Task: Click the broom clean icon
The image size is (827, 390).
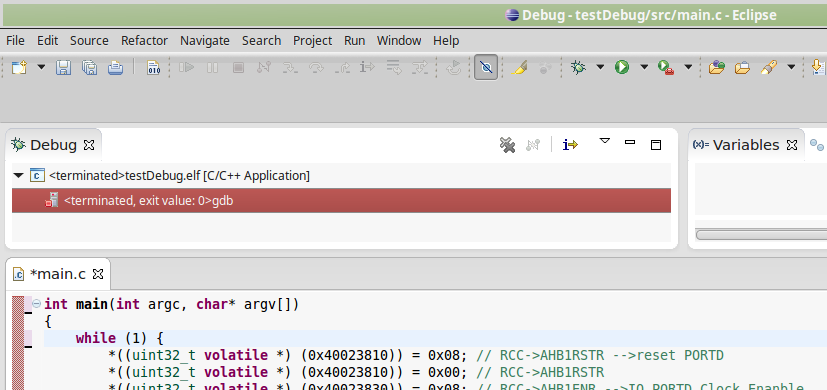Action: 520,68
